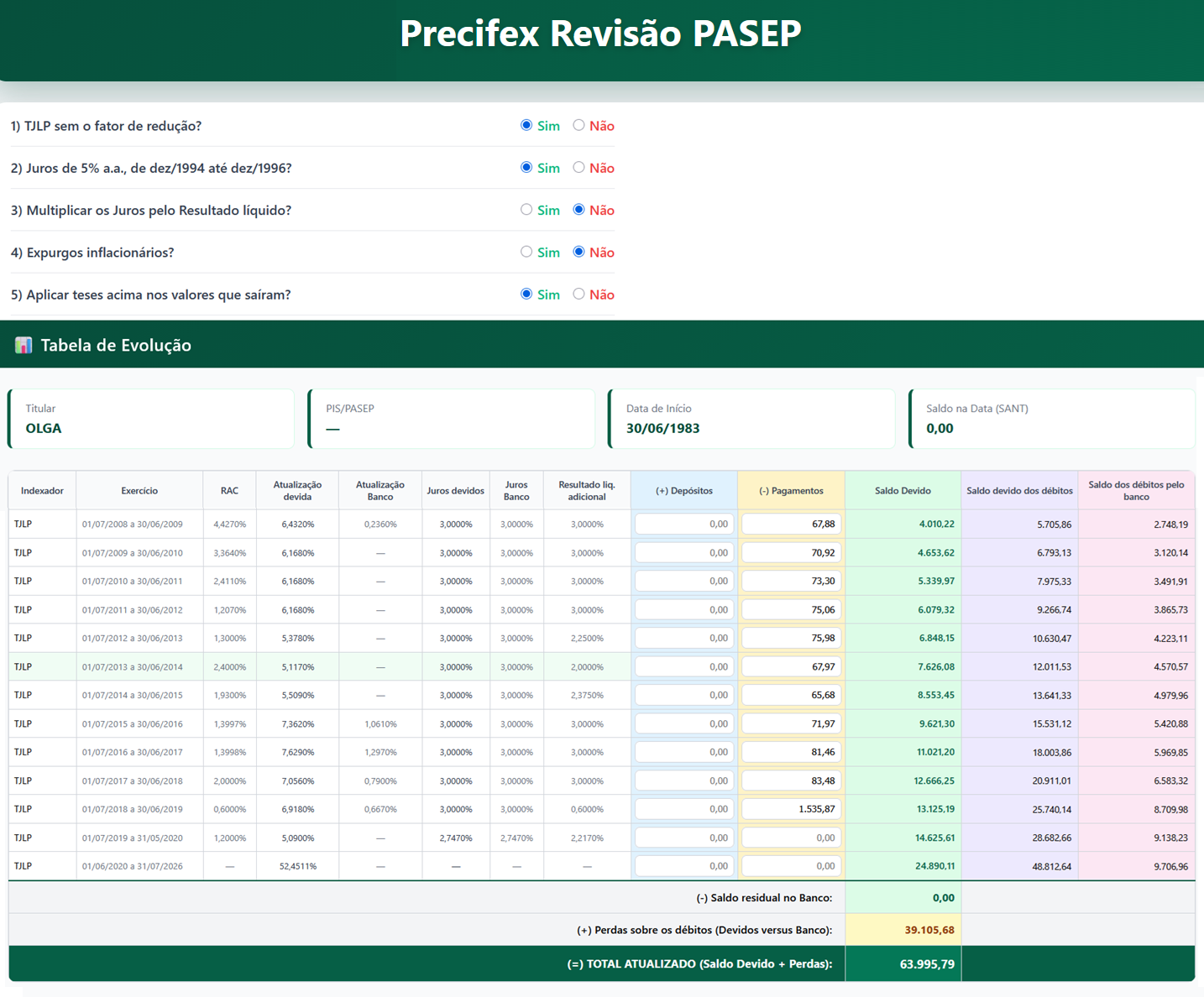1204x997 pixels.
Task: Set Multiplicar os Juros pelo Resultado líquido to Sim
Action: pyautogui.click(x=526, y=210)
